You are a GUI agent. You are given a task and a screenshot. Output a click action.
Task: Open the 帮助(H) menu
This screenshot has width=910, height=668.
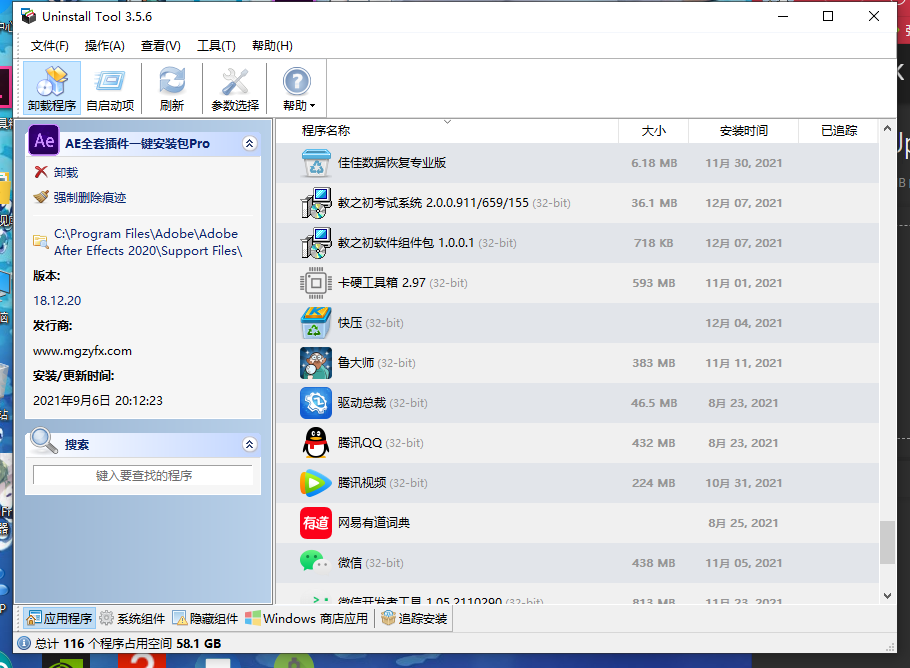tap(272, 46)
